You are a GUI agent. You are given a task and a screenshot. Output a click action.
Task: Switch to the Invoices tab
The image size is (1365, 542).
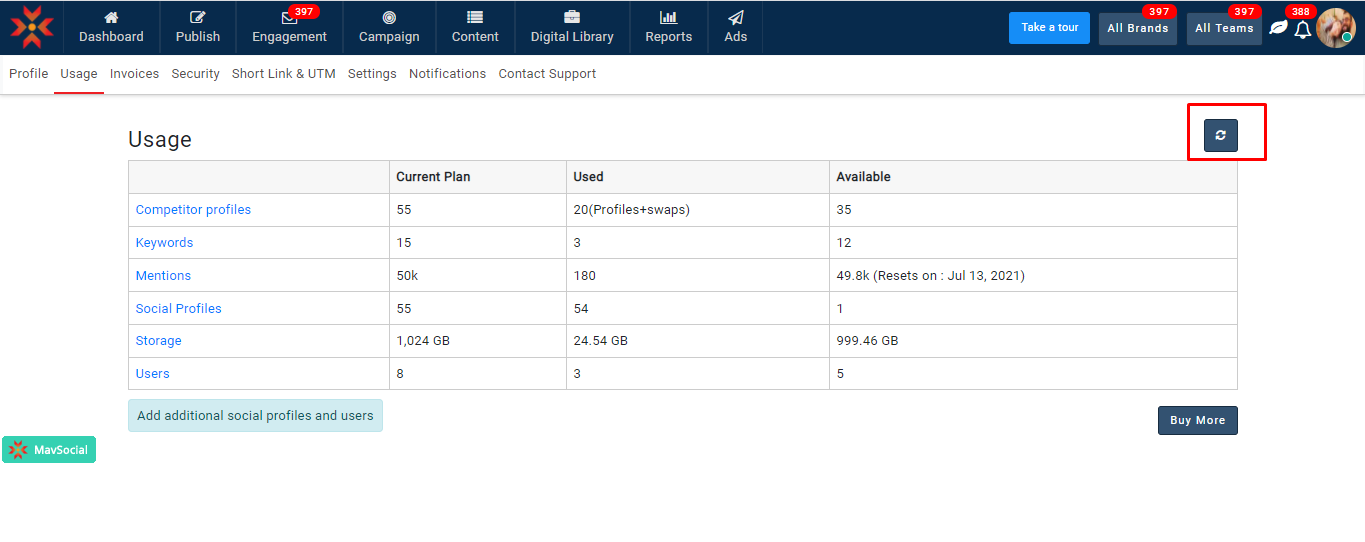pos(134,74)
